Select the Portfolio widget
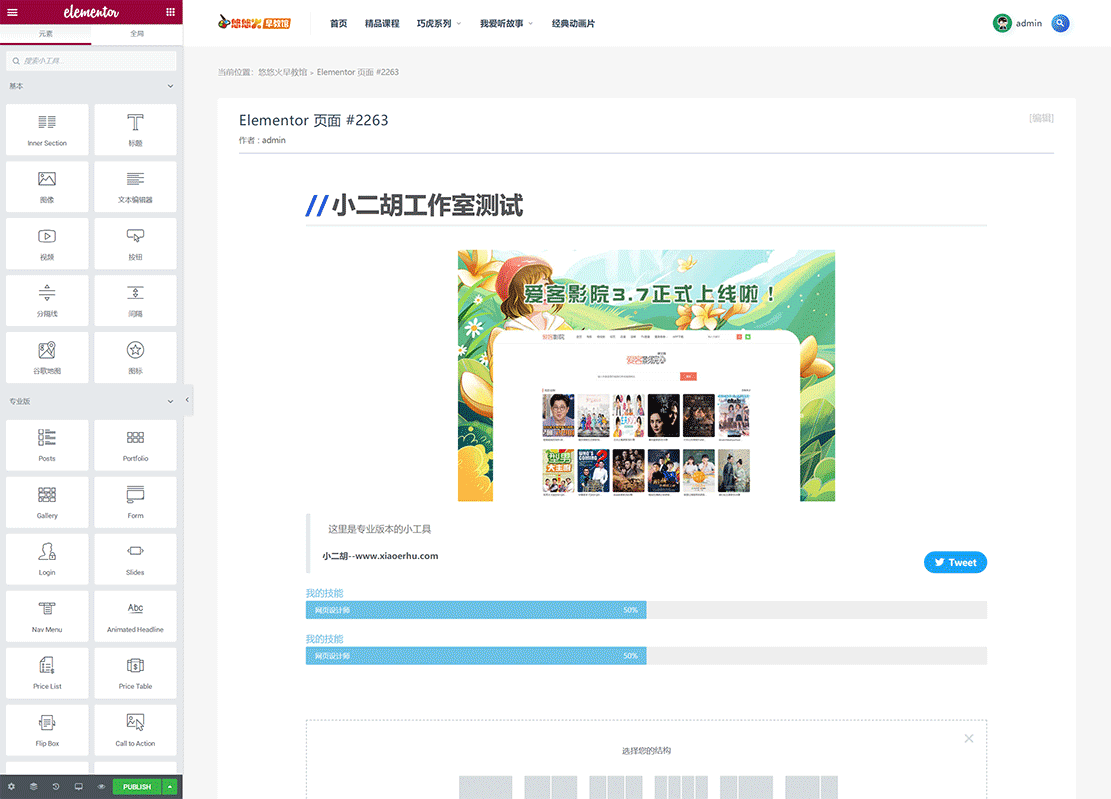Viewport: 1111px width, 799px height. (x=135, y=445)
